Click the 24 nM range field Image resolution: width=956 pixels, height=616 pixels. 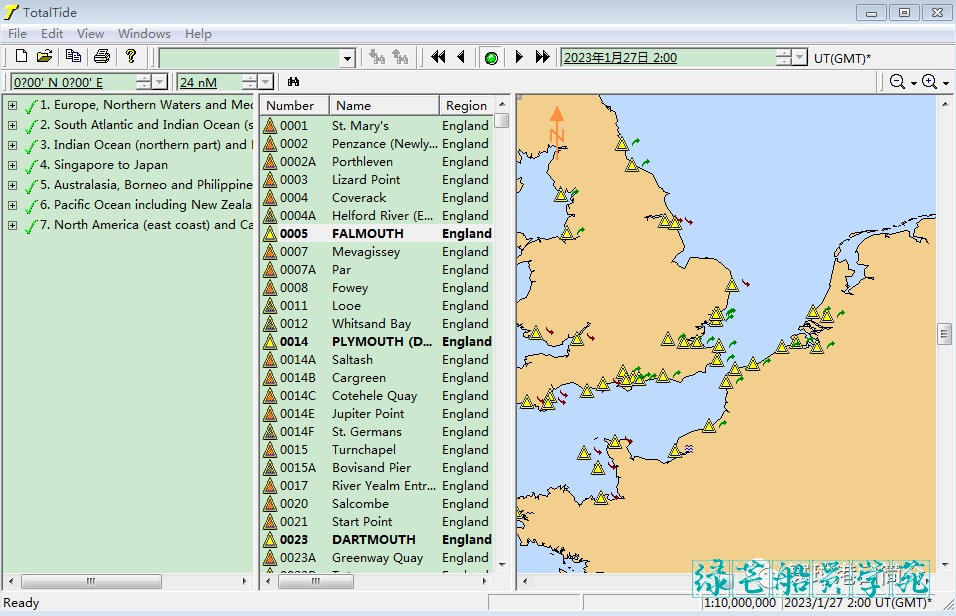(x=209, y=82)
